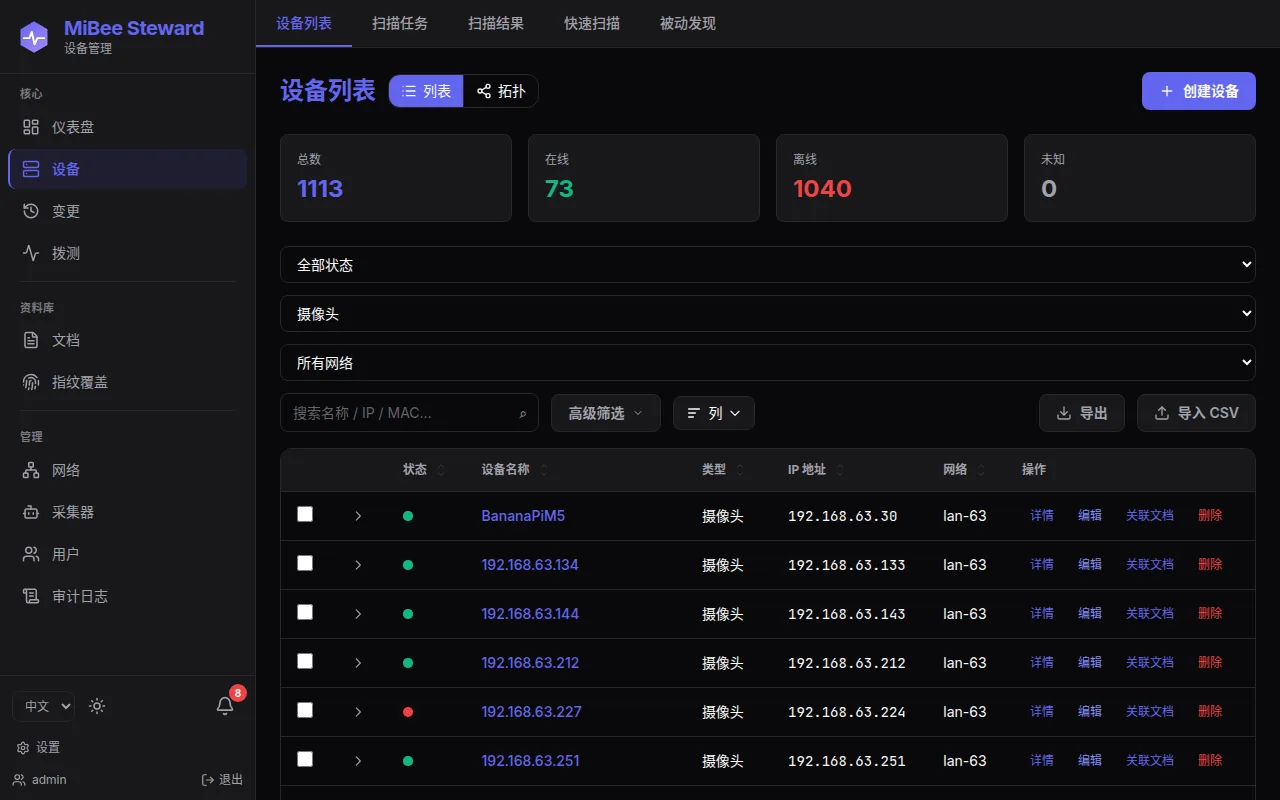Image resolution: width=1280 pixels, height=800 pixels.
Task: Switch to 被动发现 tab
Action: 688,23
